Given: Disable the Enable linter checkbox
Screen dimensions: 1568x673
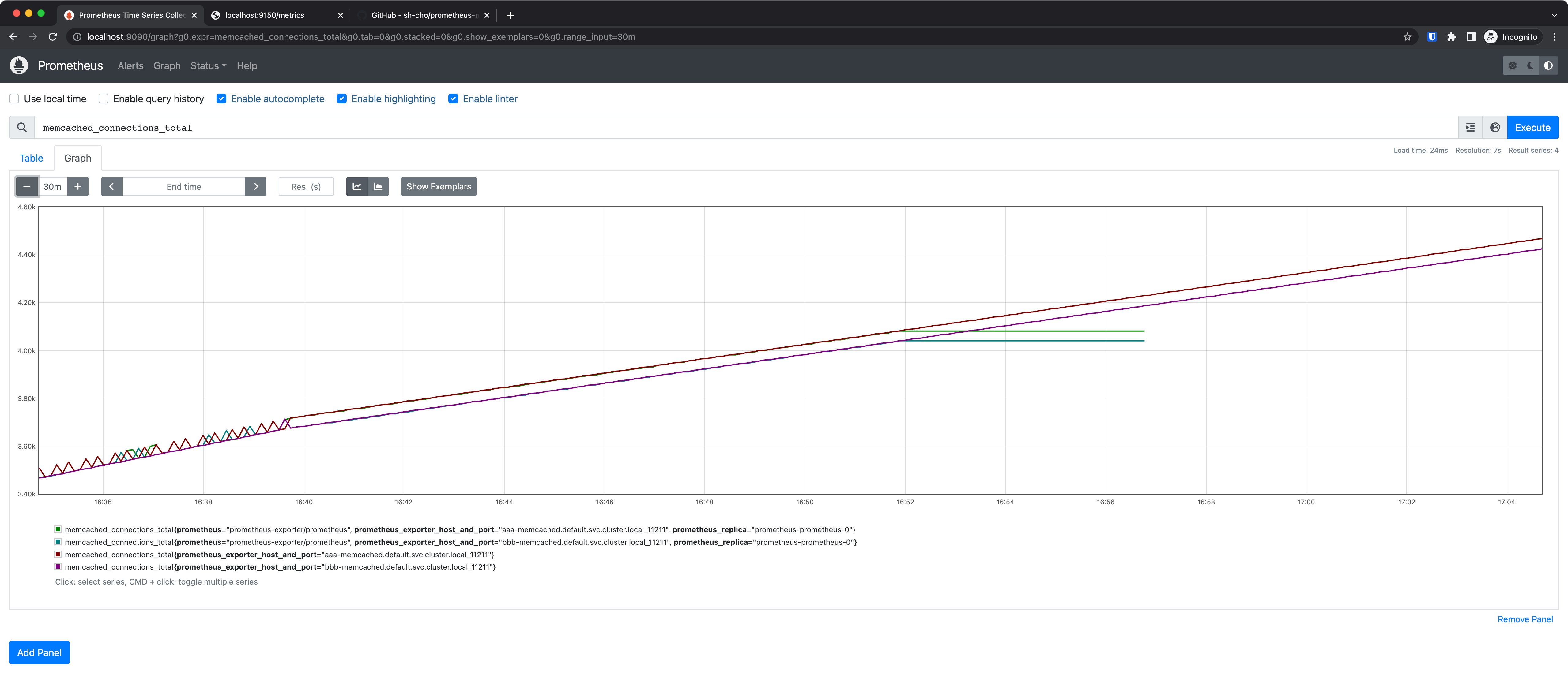Looking at the screenshot, I should 453,99.
